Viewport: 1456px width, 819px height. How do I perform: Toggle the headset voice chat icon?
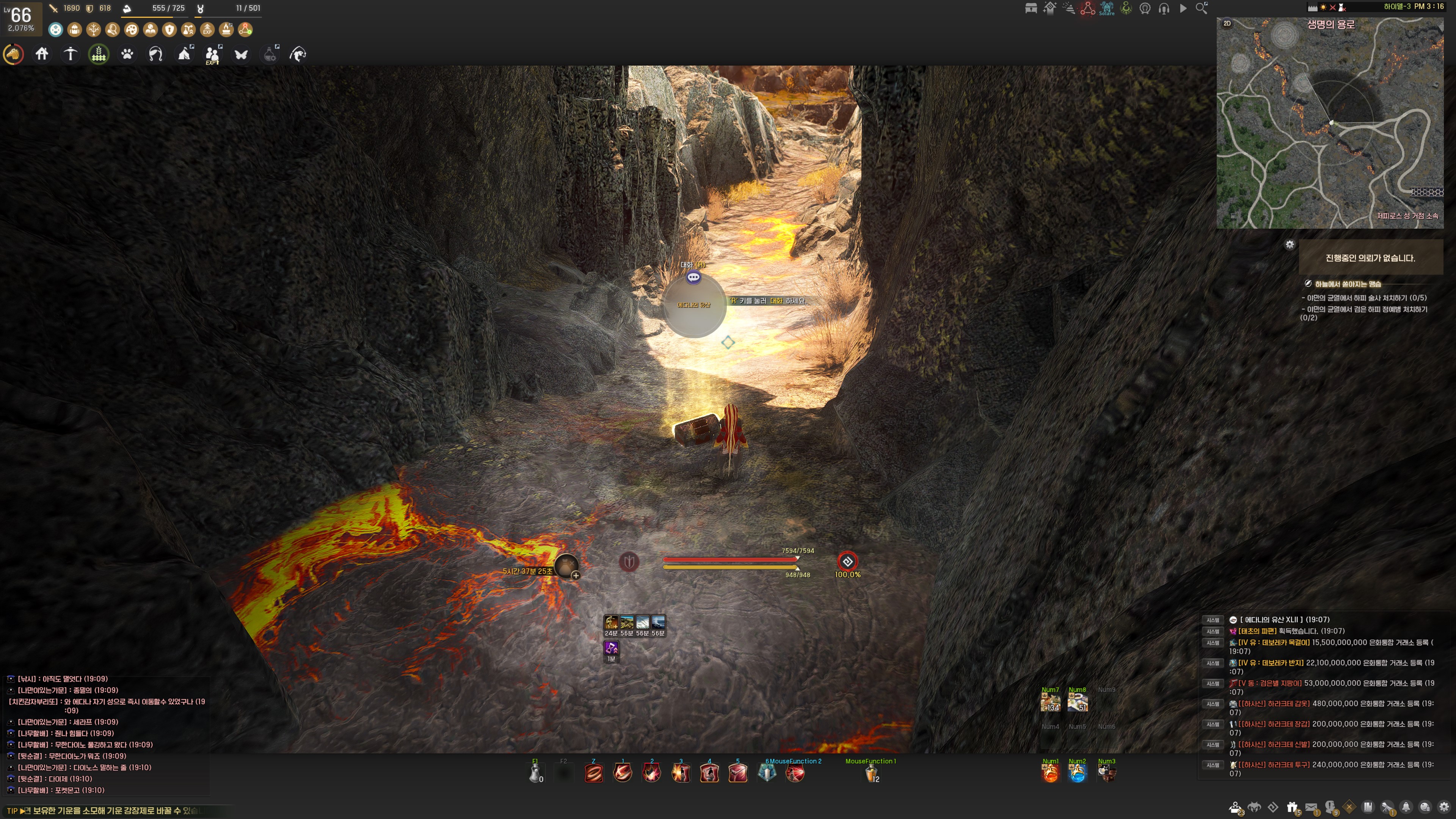coord(1164,8)
